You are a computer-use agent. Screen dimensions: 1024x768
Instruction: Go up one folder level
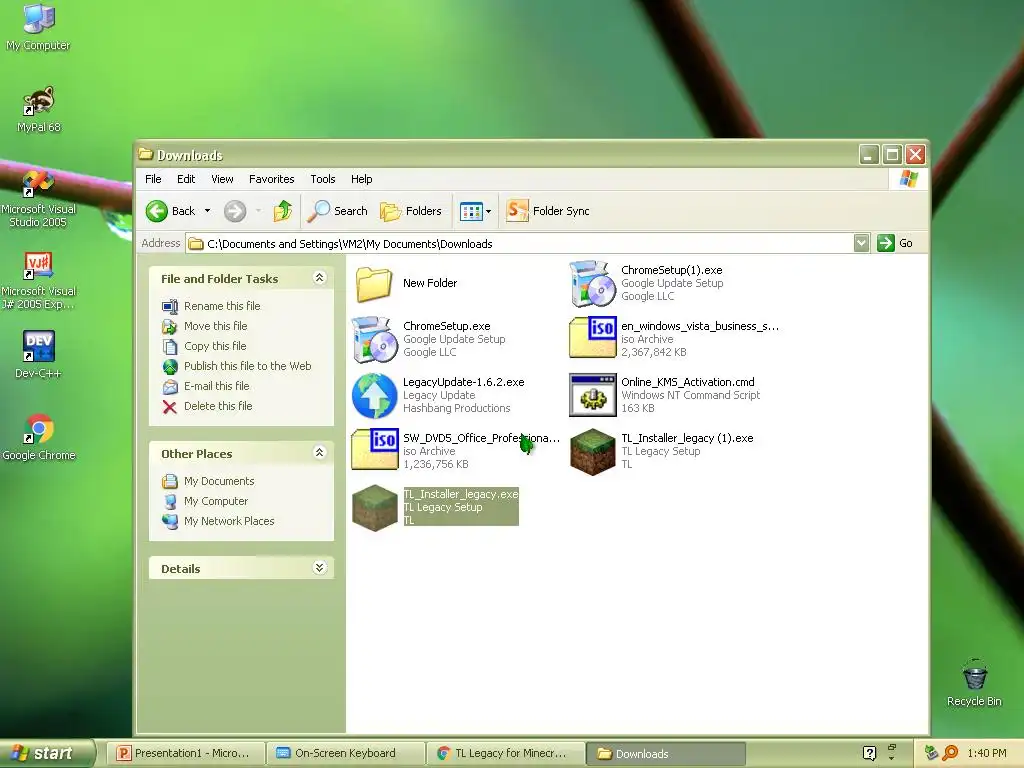[x=282, y=211]
